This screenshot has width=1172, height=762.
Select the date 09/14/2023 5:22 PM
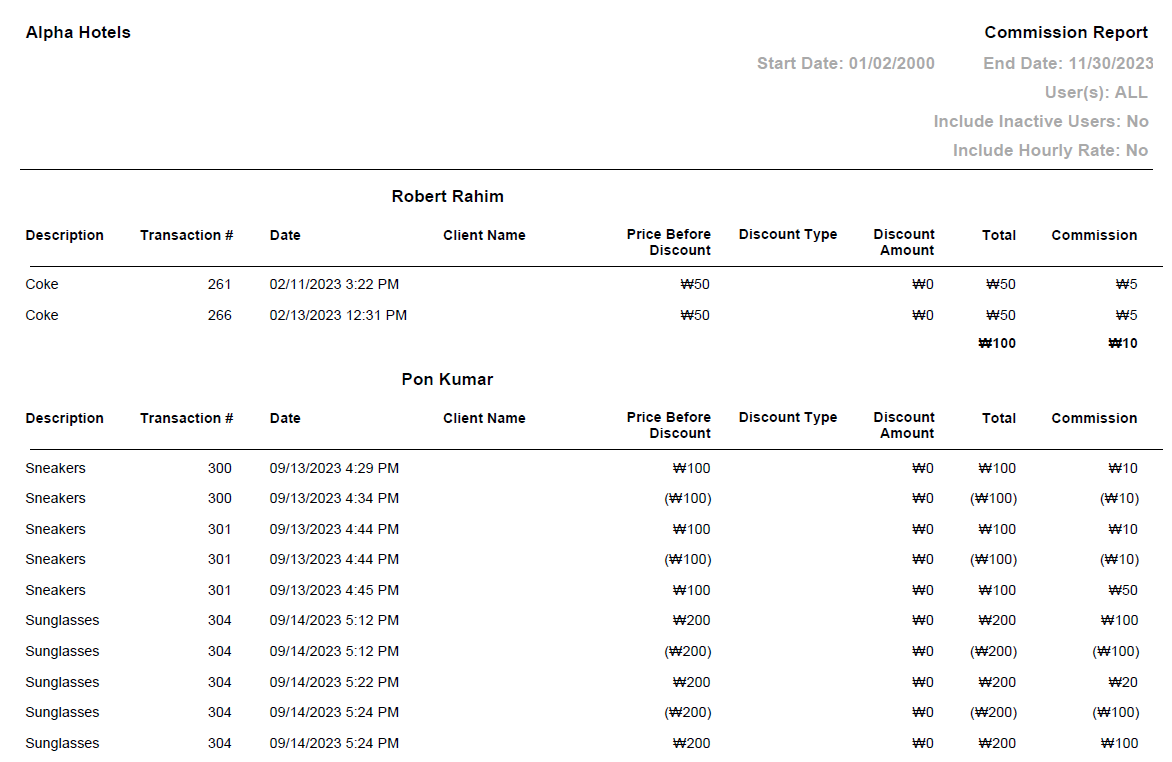334,682
